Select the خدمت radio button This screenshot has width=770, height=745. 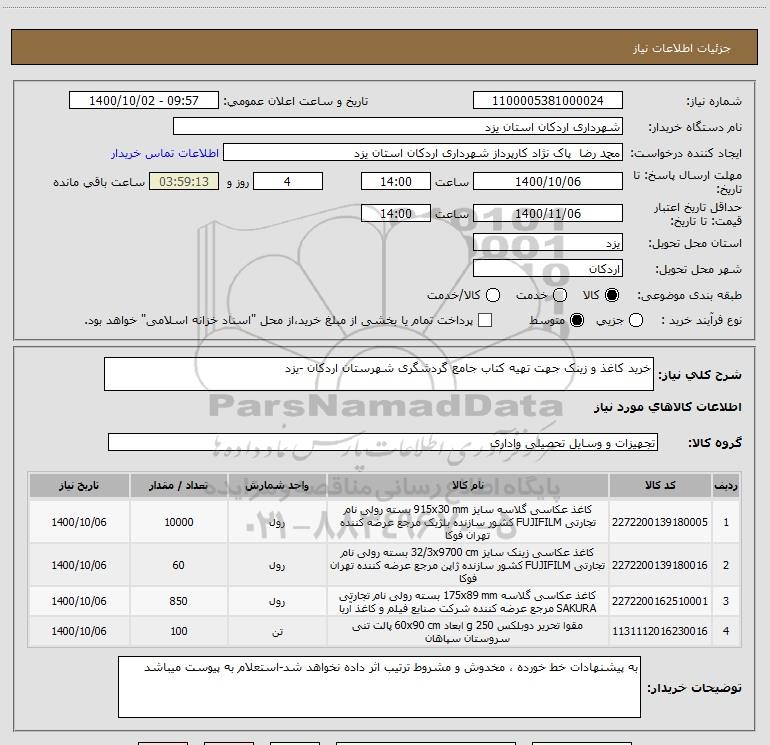pyautogui.click(x=560, y=295)
